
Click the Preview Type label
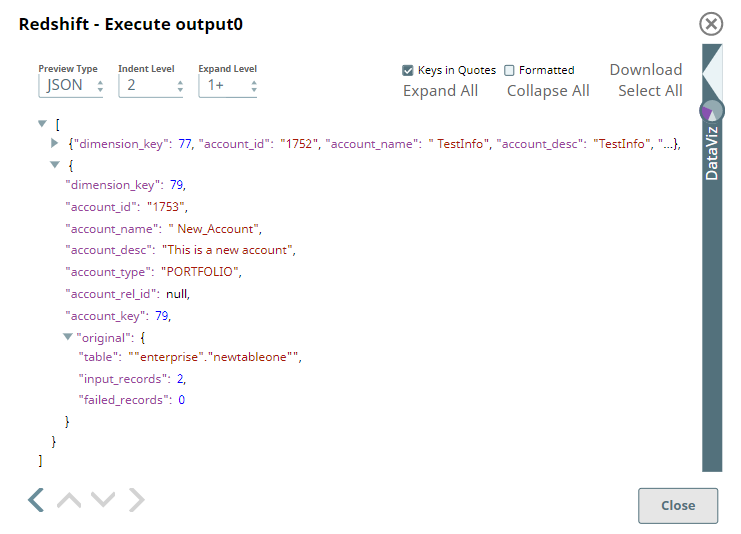click(68, 69)
